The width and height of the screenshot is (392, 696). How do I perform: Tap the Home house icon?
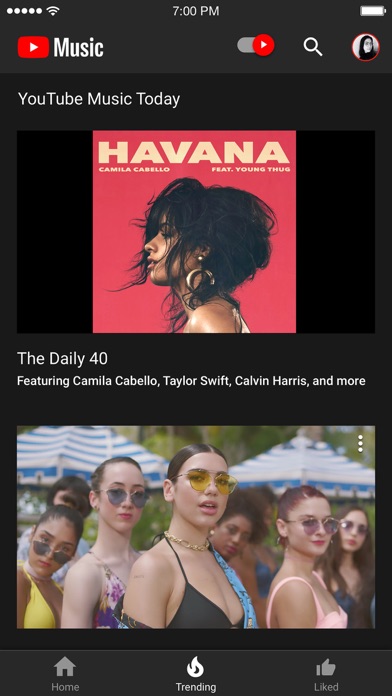tap(65, 667)
